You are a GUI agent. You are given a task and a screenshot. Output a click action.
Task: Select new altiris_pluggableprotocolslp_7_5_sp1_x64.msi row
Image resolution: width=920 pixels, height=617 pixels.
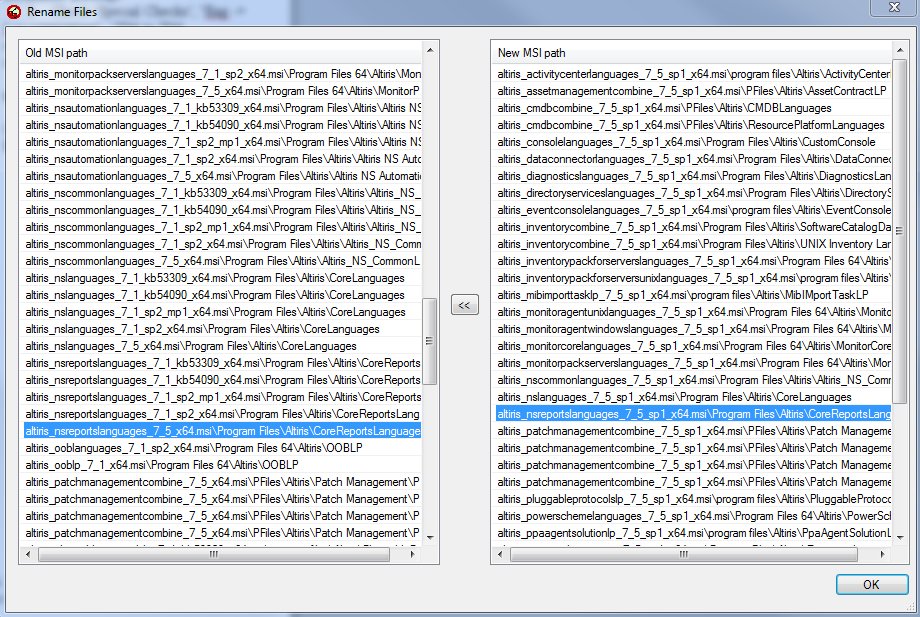pos(694,499)
